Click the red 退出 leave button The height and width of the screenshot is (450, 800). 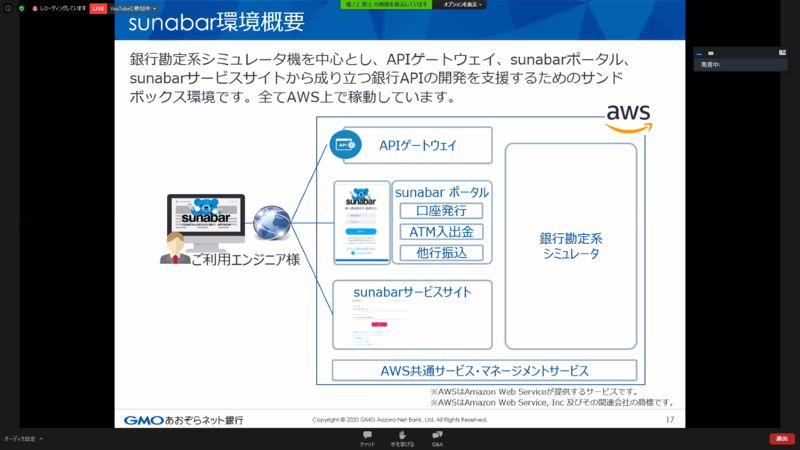click(782, 439)
